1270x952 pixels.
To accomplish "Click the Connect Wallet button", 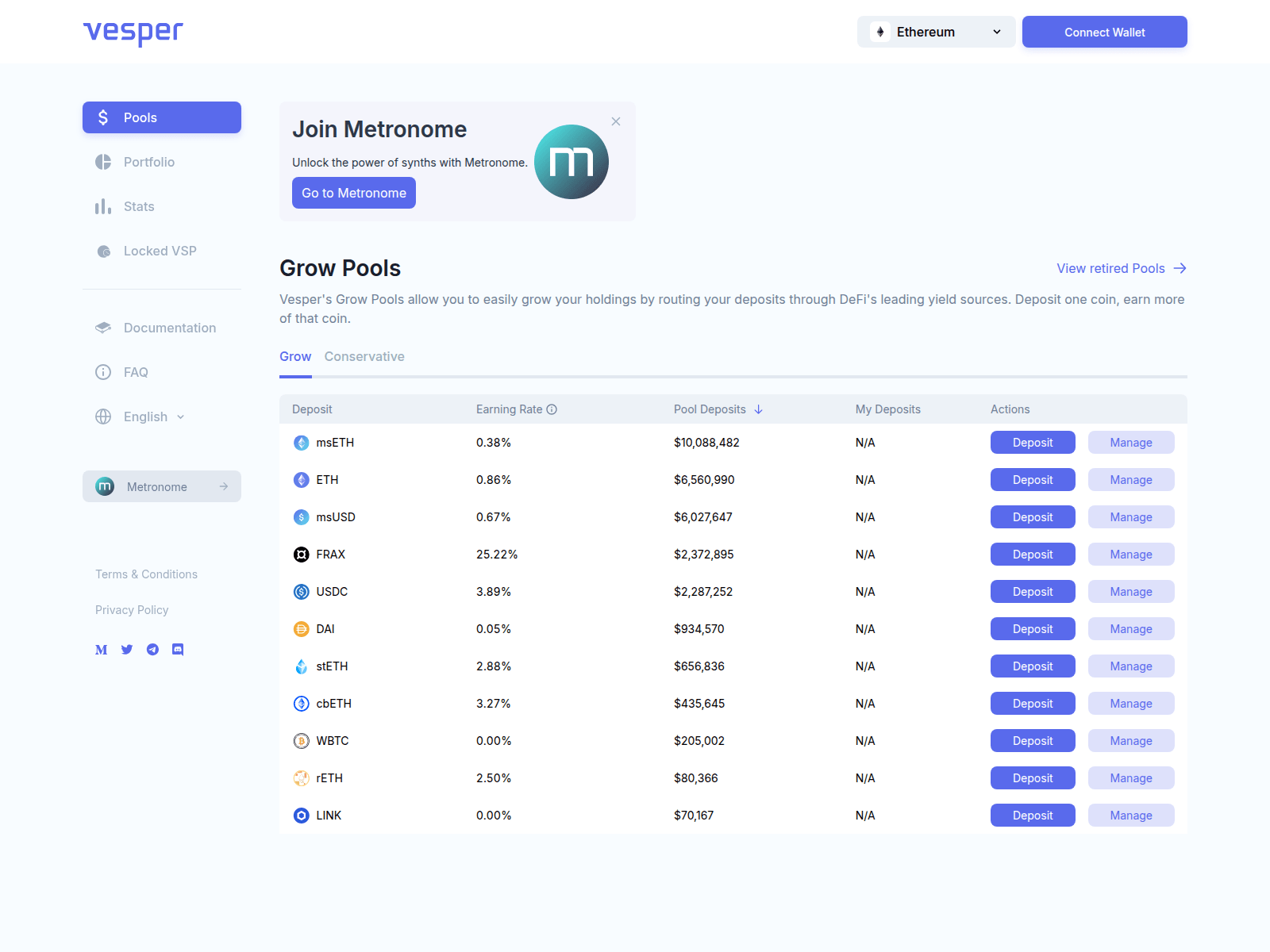I will pyautogui.click(x=1104, y=32).
